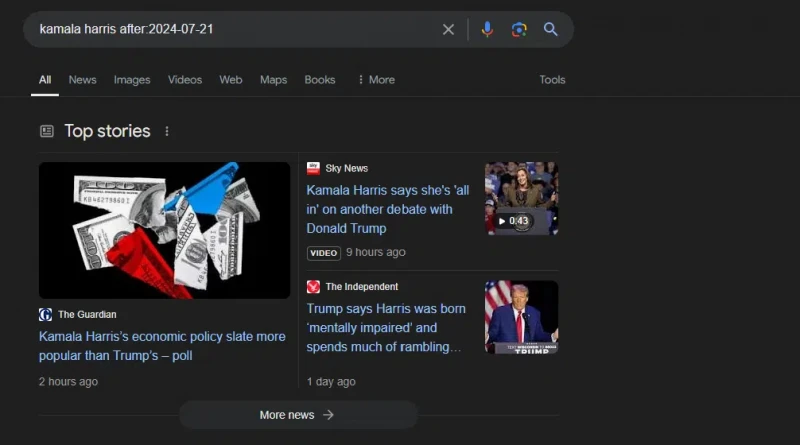Play the 0:43 Sky News video thumbnail
Screen dimensions: 800x445
[x=521, y=199]
